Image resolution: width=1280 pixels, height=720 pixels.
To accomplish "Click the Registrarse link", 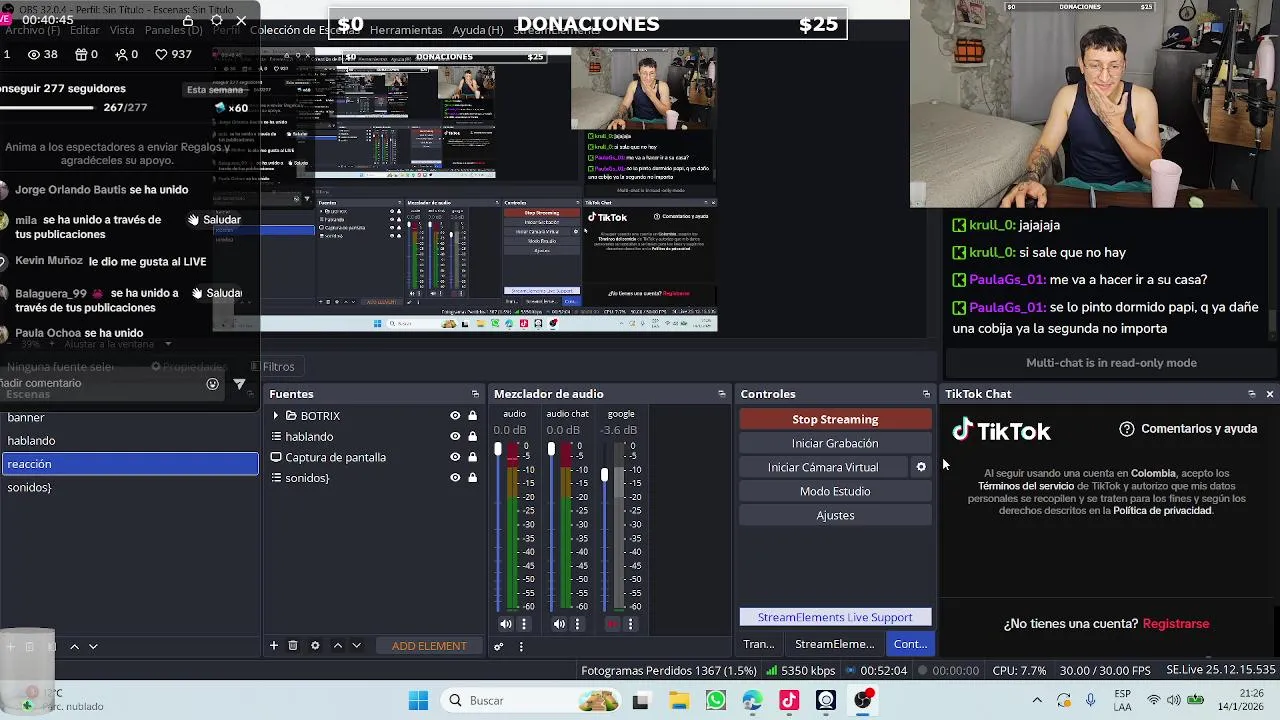I will (x=1176, y=624).
